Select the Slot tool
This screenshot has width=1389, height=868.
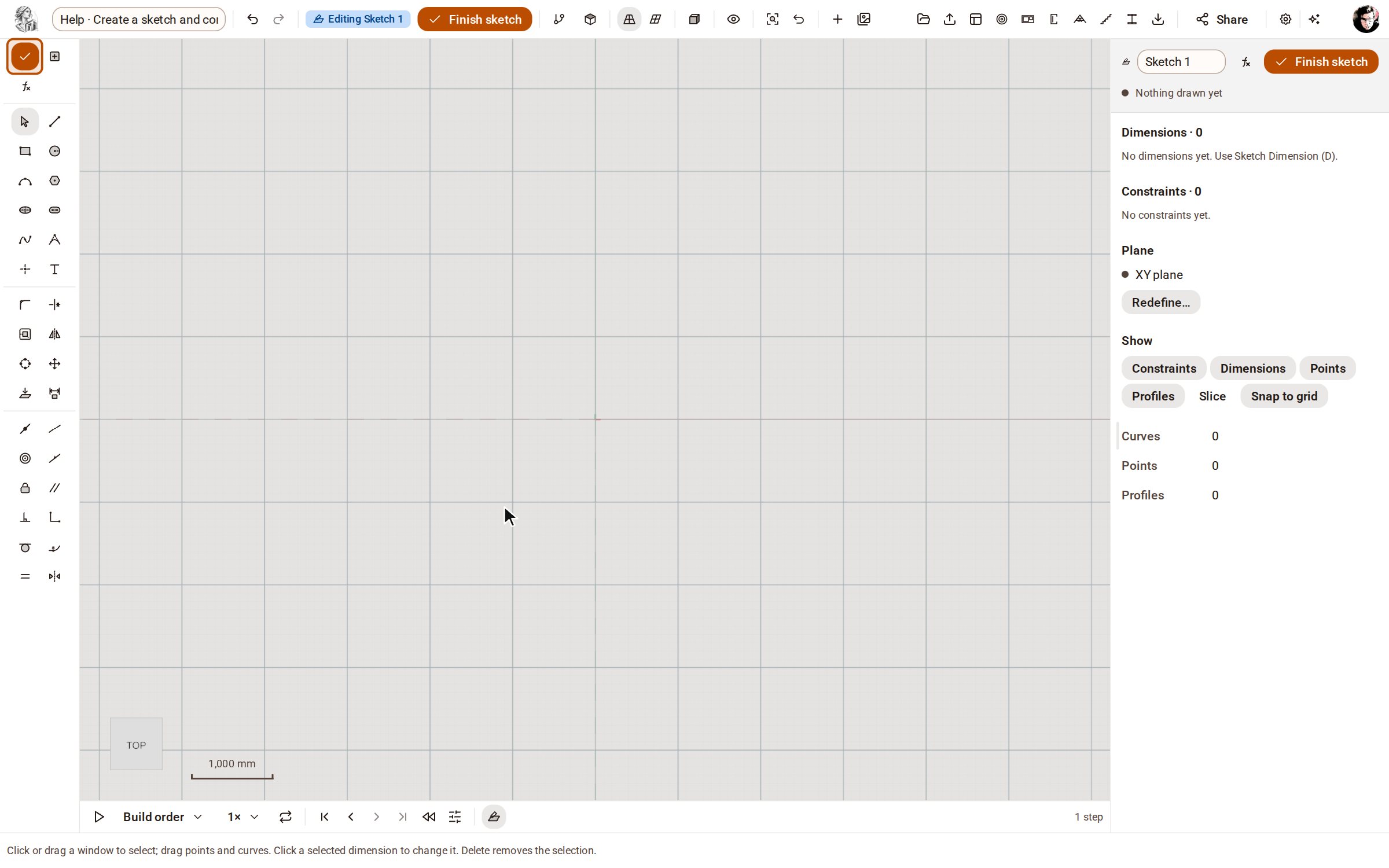coord(54,210)
